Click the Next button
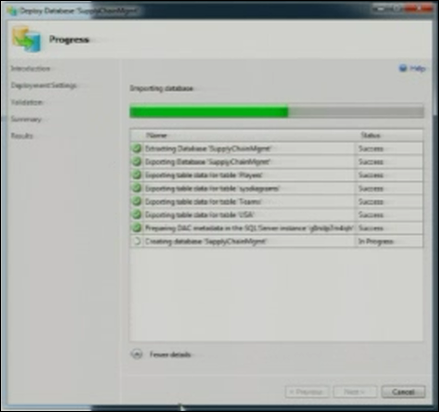The height and width of the screenshot is (412, 439). click(x=355, y=392)
